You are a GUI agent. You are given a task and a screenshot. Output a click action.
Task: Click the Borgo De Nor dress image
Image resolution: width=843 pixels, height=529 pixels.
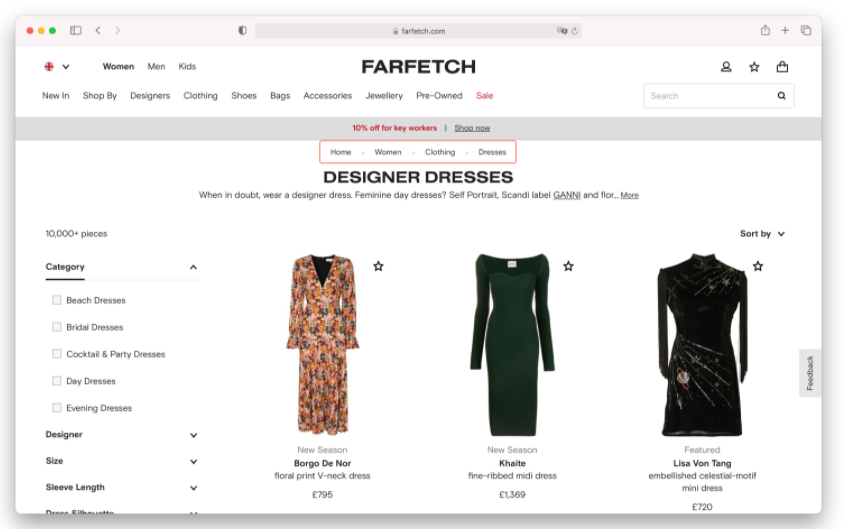[322, 345]
